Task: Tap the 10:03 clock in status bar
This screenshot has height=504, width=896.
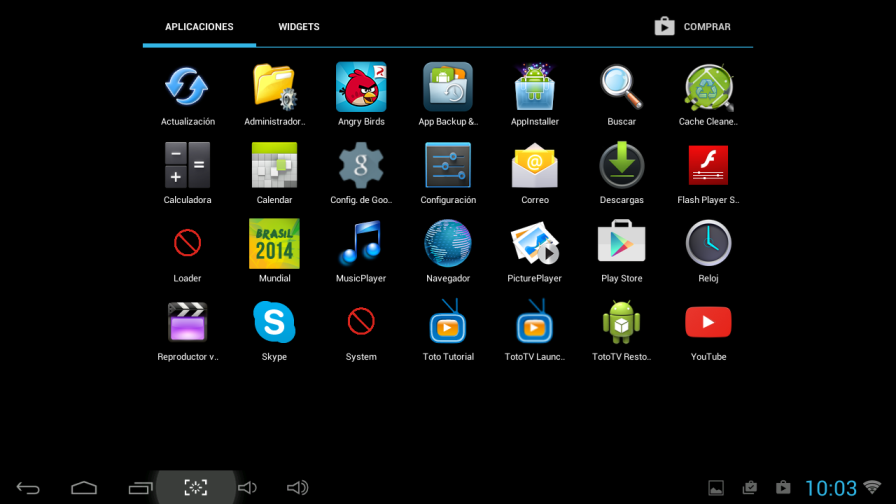Action: pyautogui.click(x=831, y=488)
